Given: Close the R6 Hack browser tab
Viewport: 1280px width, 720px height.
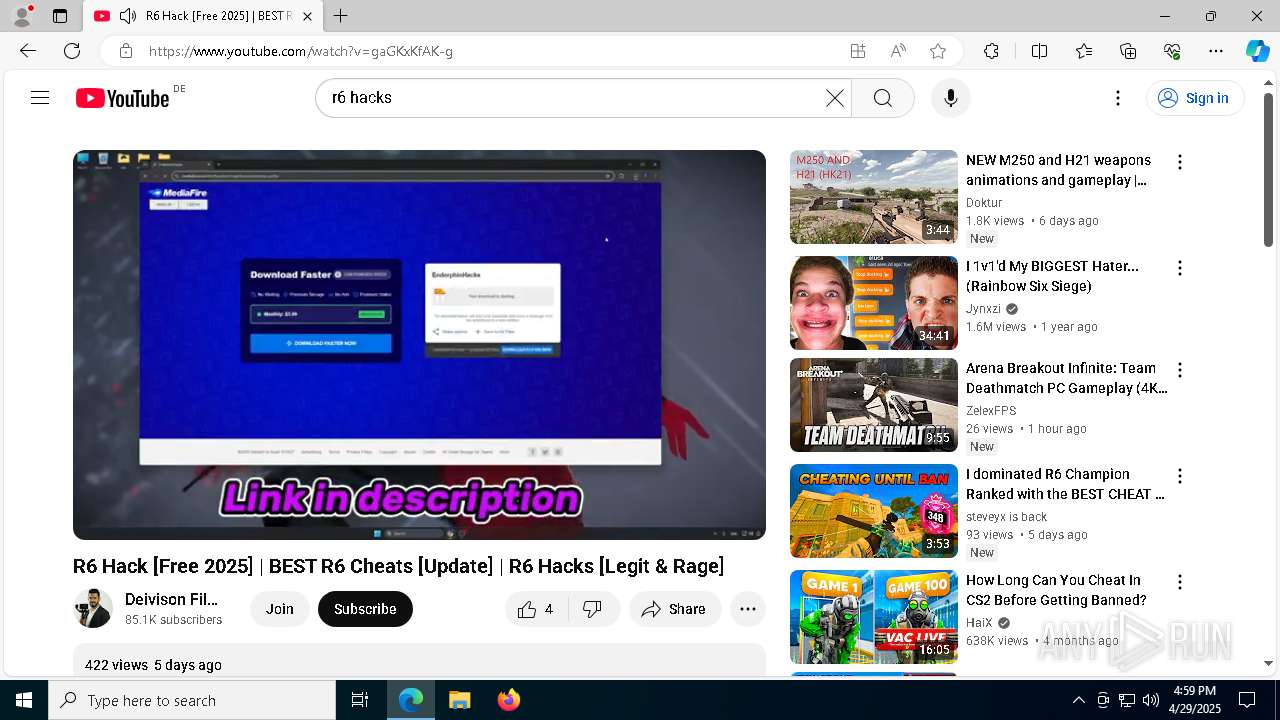Looking at the screenshot, I should (x=307, y=16).
